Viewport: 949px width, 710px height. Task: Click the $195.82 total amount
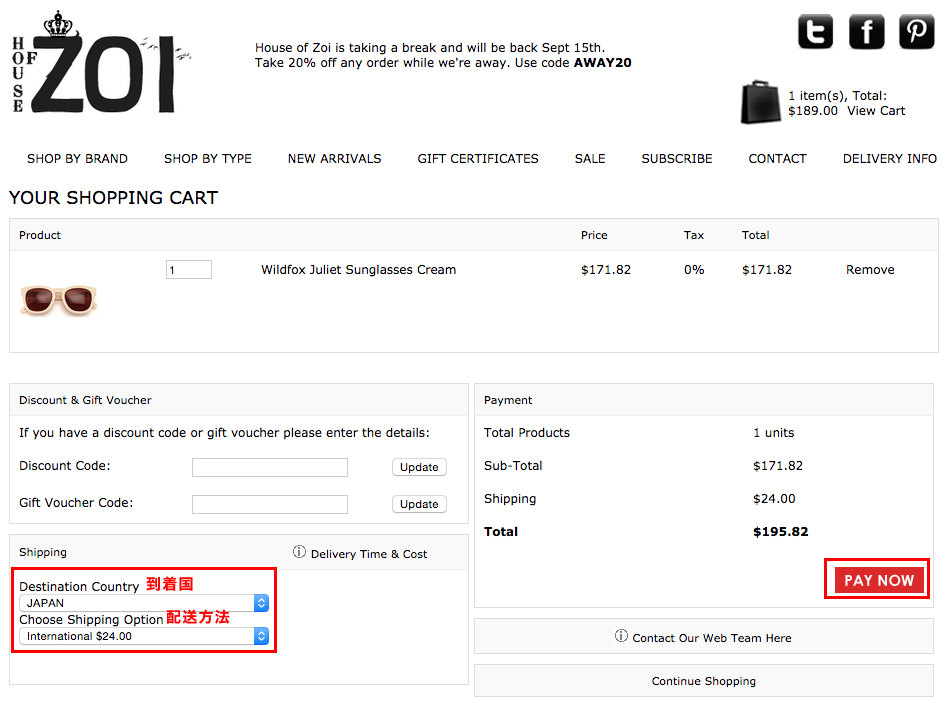click(x=781, y=532)
